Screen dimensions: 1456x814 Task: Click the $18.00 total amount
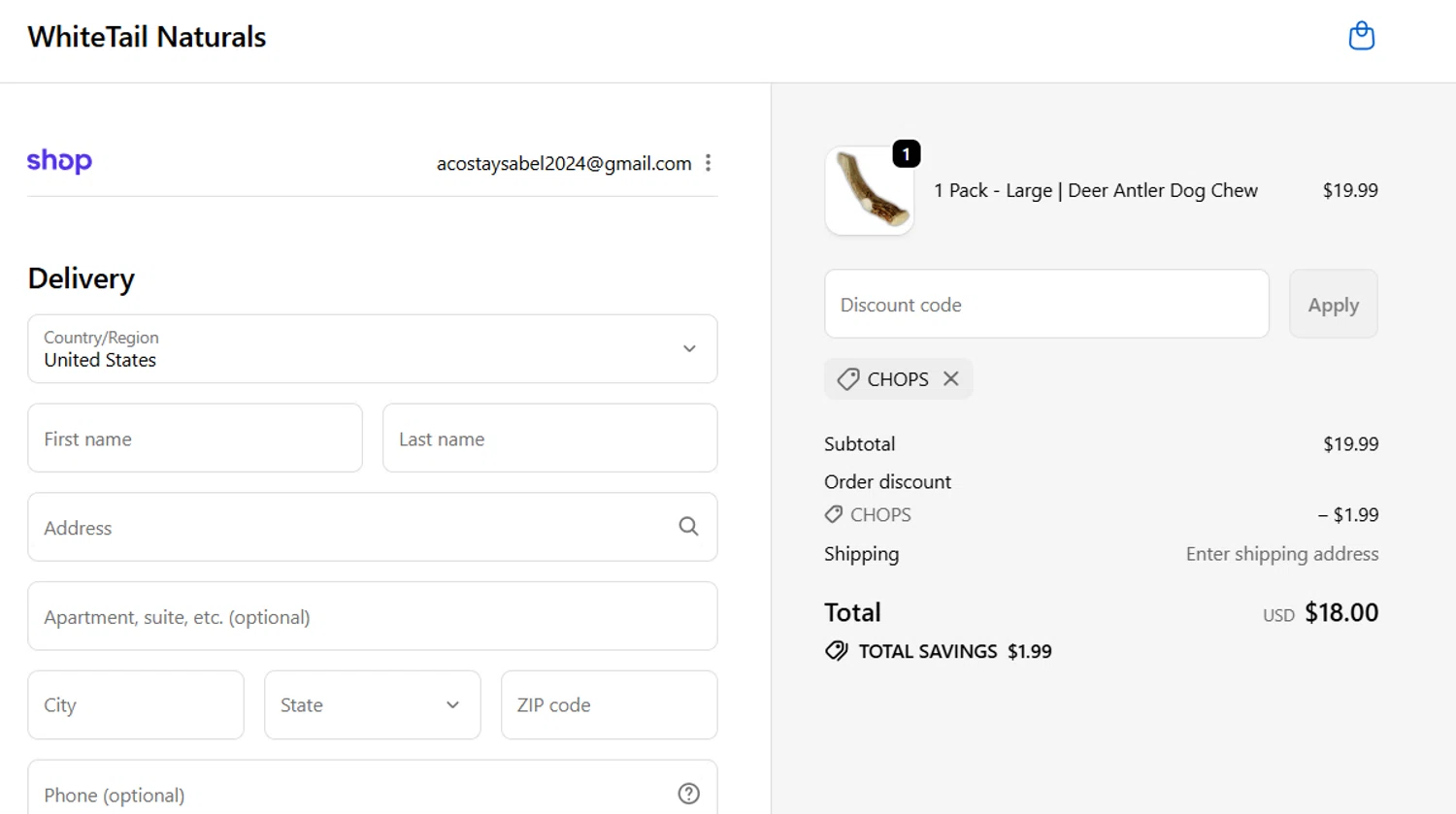(1341, 612)
